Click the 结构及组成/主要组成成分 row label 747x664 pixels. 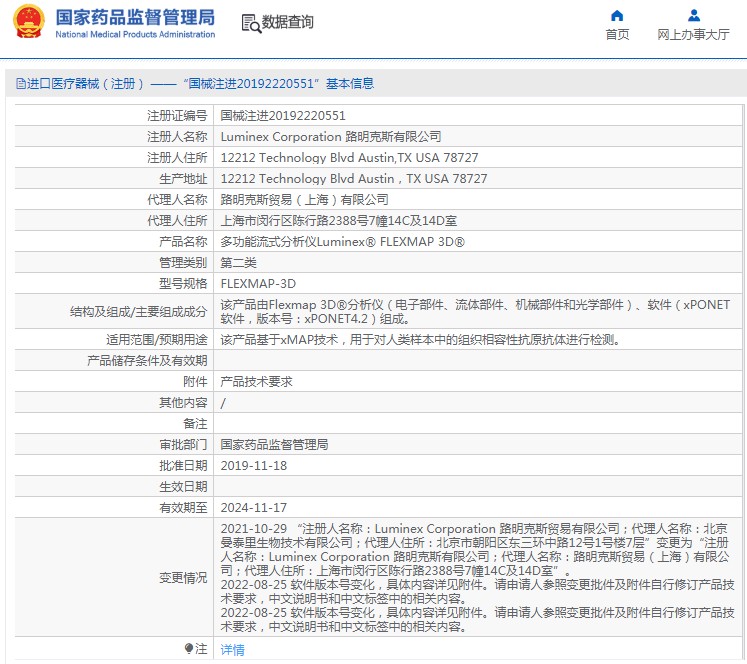[139, 312]
